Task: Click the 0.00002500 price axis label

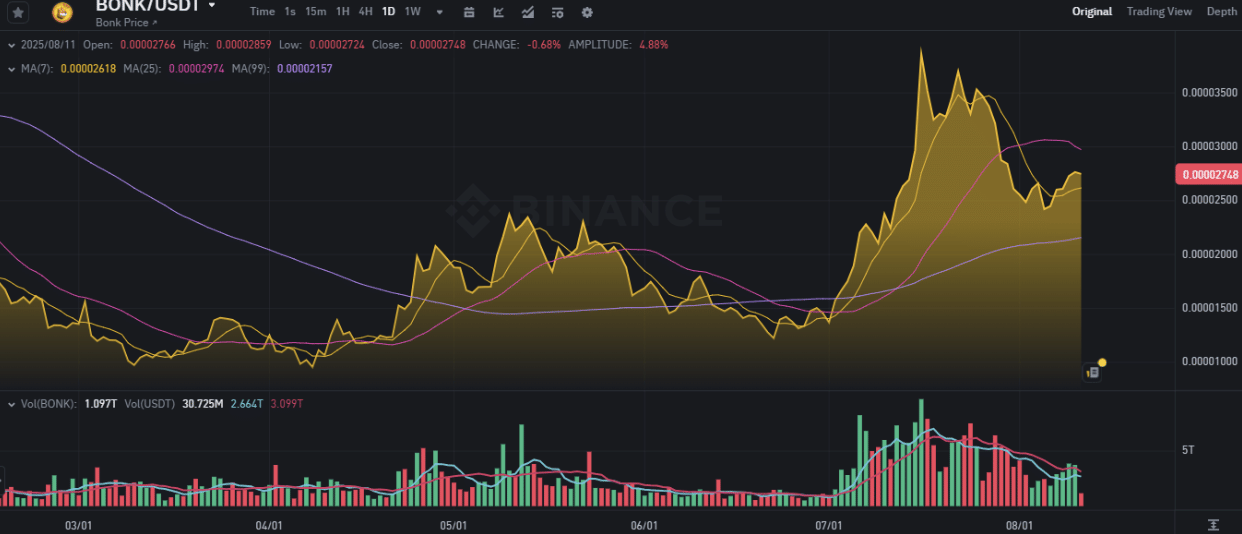Action: click(x=1210, y=200)
